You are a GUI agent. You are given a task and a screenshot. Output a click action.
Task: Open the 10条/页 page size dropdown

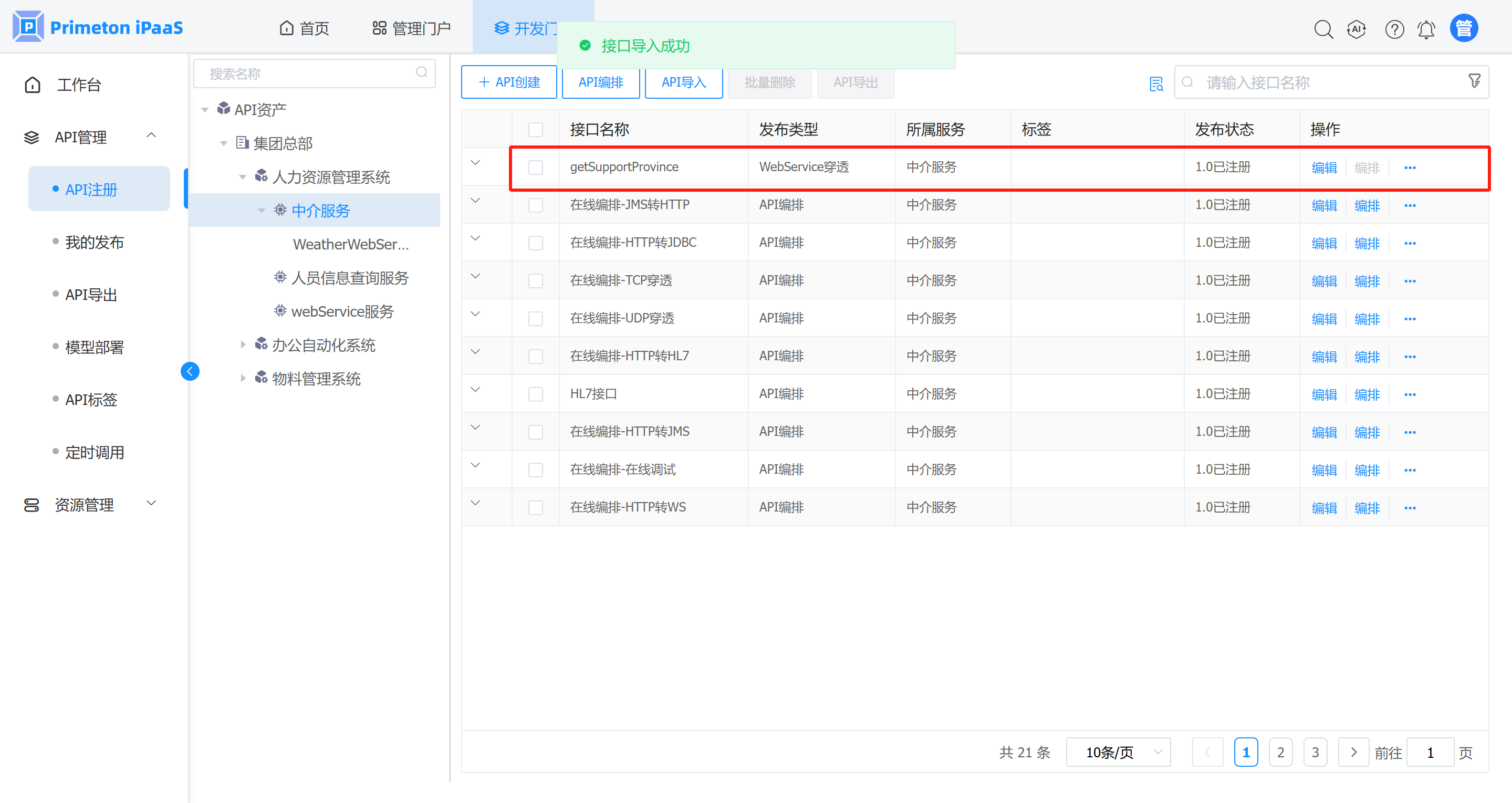tap(1118, 752)
